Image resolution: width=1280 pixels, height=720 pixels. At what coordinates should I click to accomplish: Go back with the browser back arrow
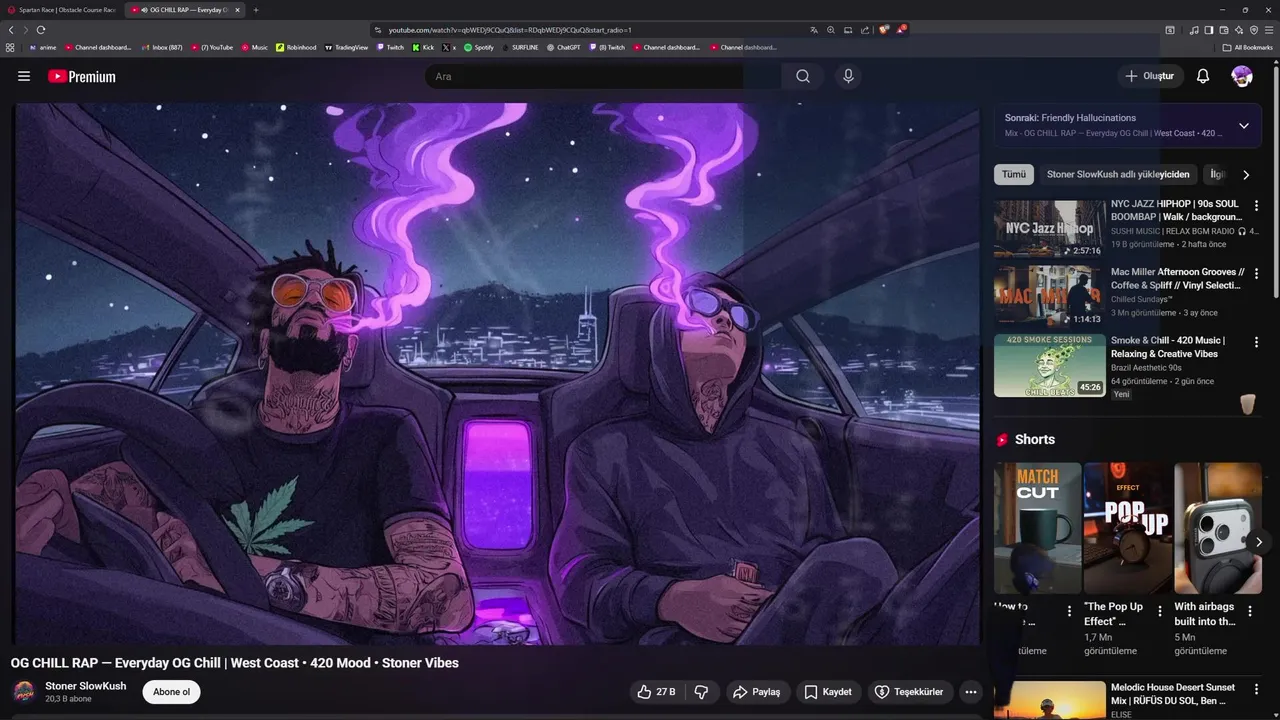click(x=11, y=30)
